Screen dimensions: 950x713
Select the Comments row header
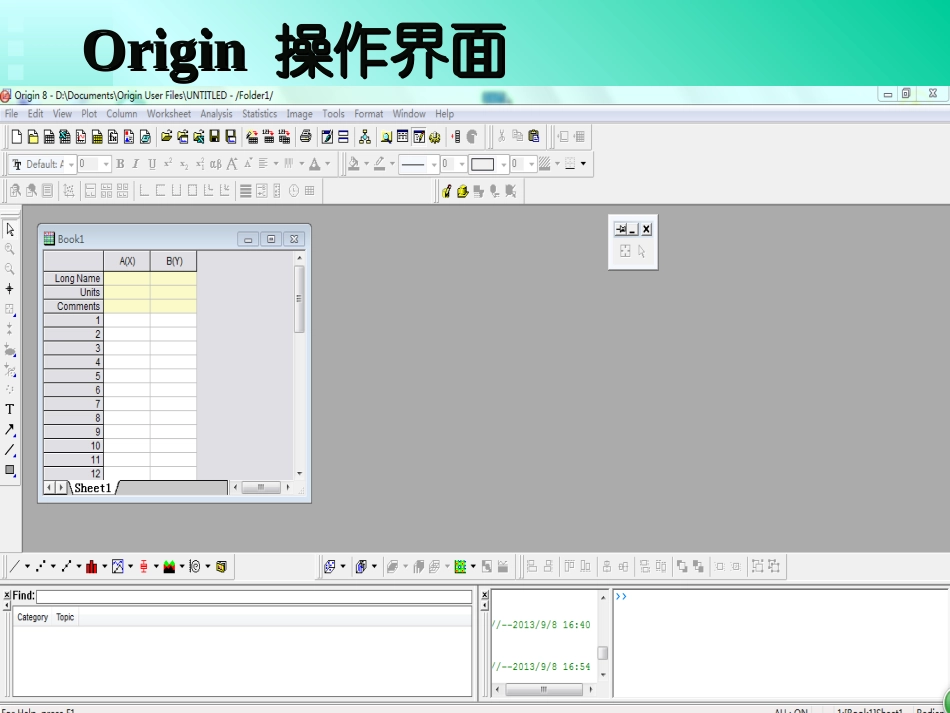click(x=73, y=307)
